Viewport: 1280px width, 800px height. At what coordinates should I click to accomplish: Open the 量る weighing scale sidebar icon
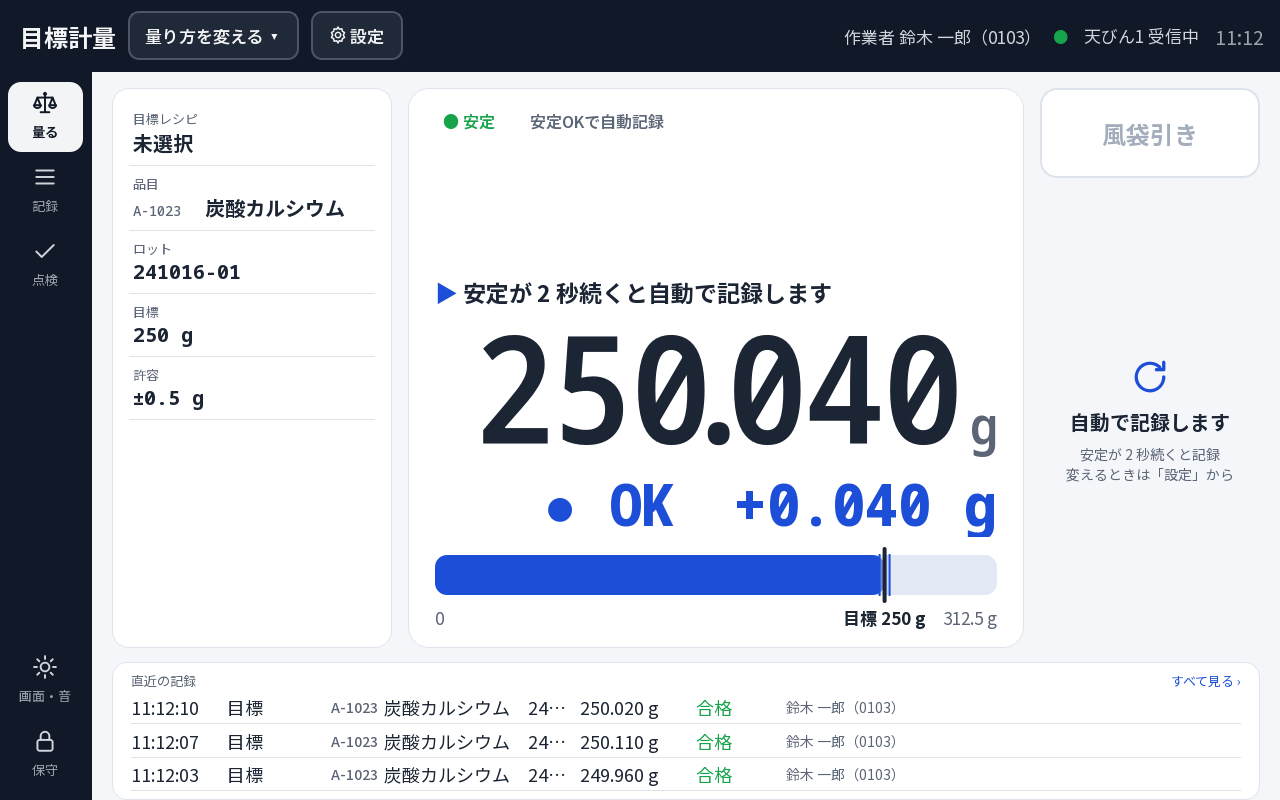click(45, 117)
